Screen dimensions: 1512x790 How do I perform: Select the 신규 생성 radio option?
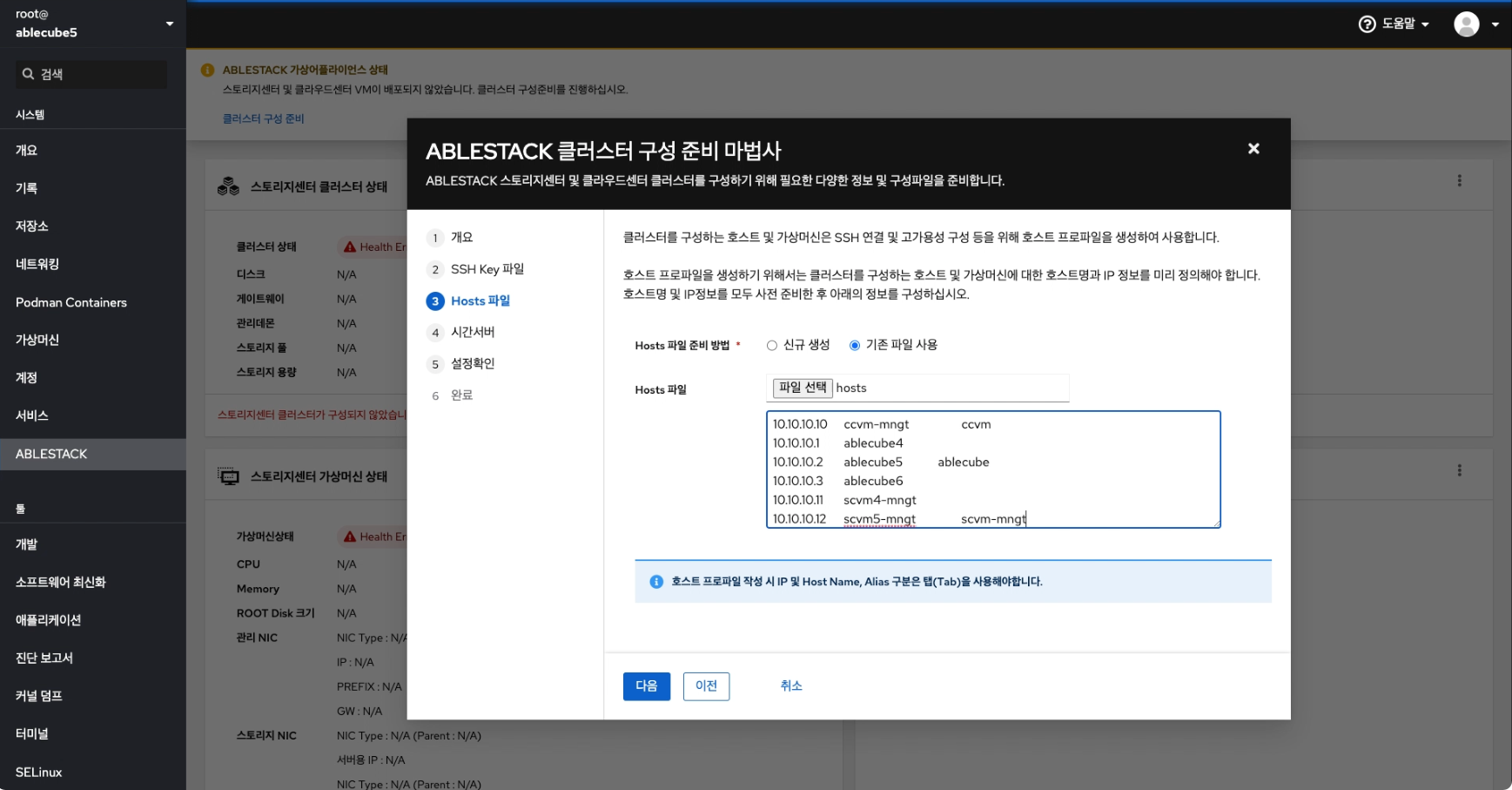771,346
